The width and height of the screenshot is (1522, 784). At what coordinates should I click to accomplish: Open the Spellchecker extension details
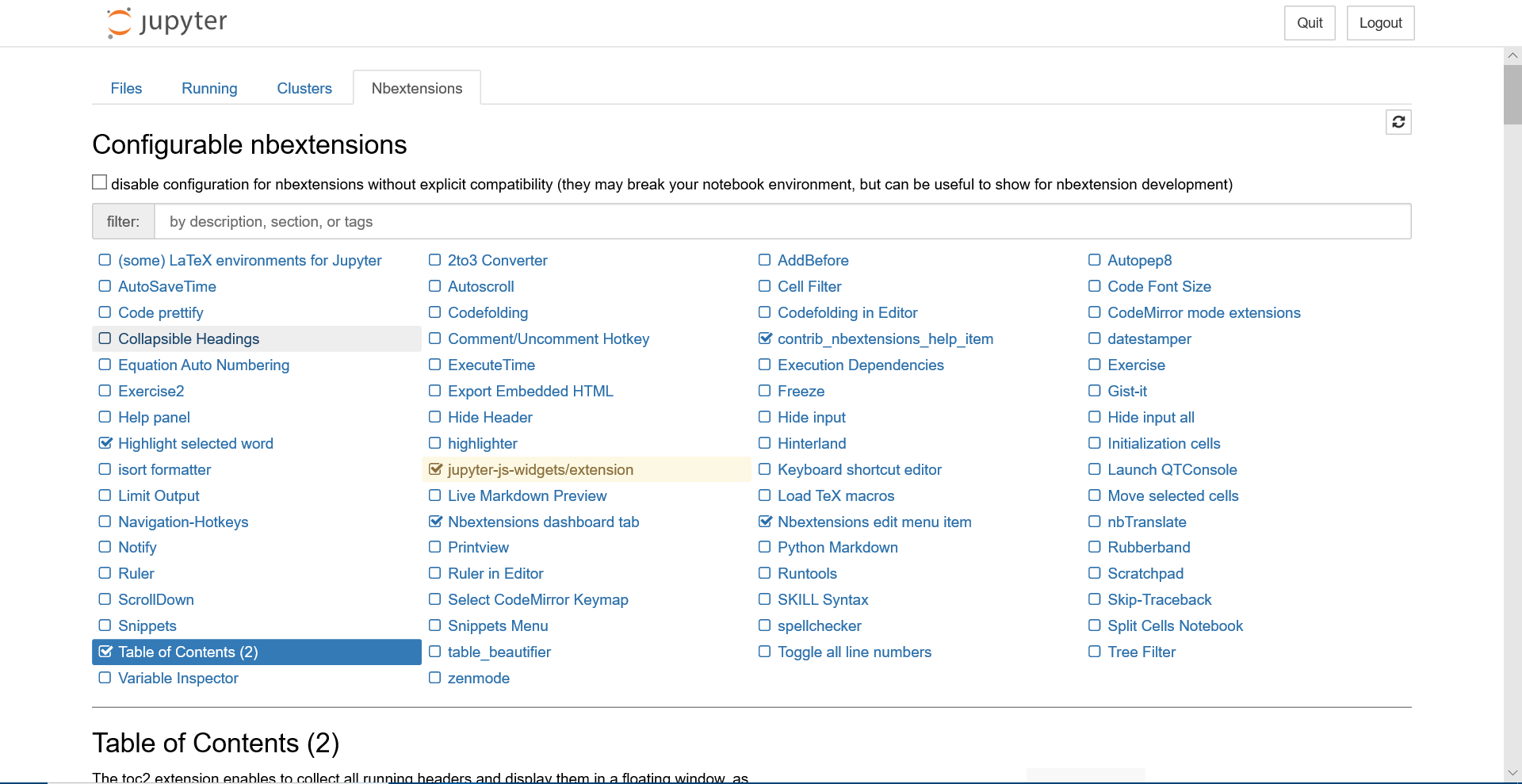(820, 625)
